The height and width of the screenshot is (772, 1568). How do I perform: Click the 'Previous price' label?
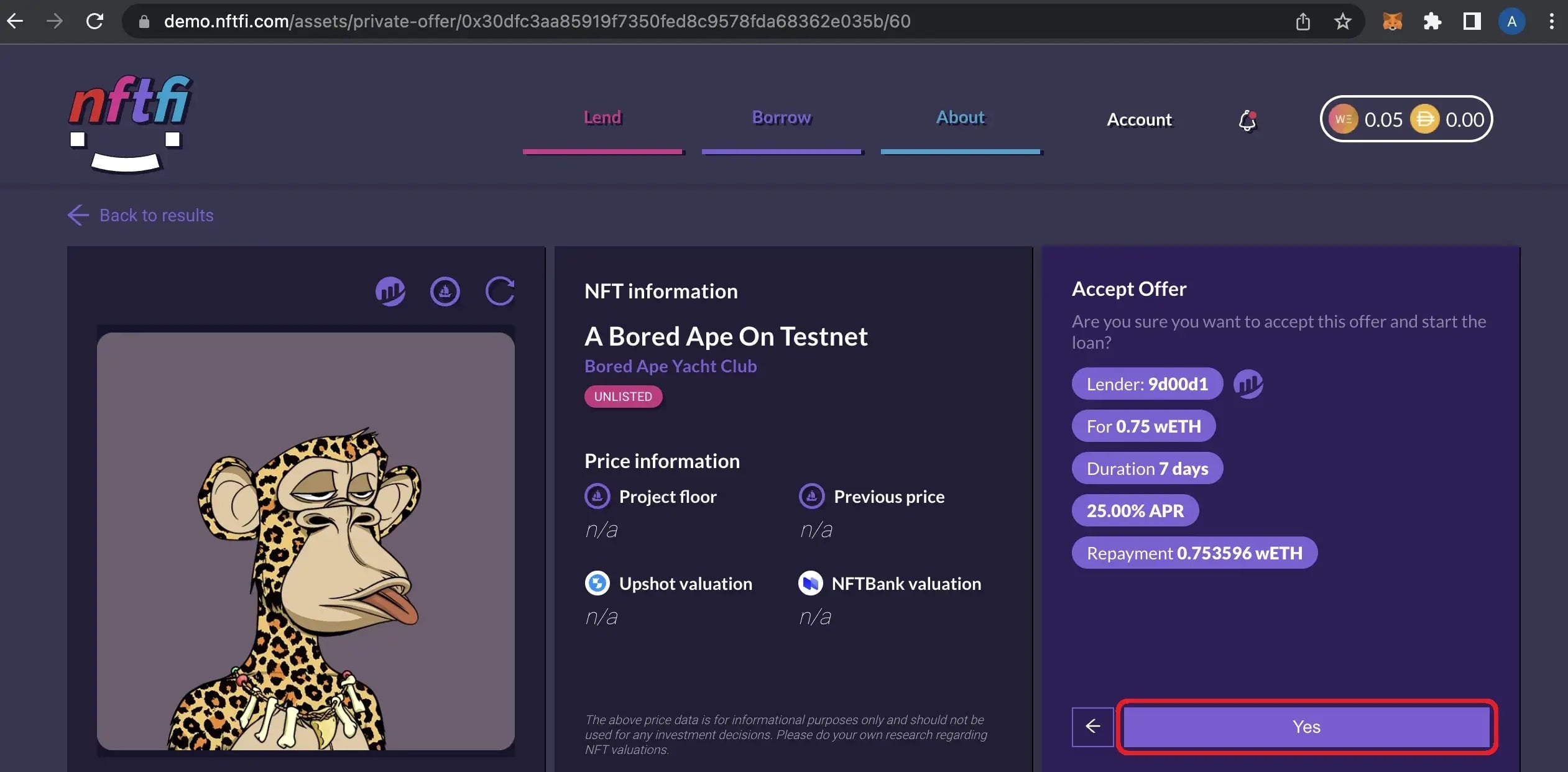[x=889, y=497]
